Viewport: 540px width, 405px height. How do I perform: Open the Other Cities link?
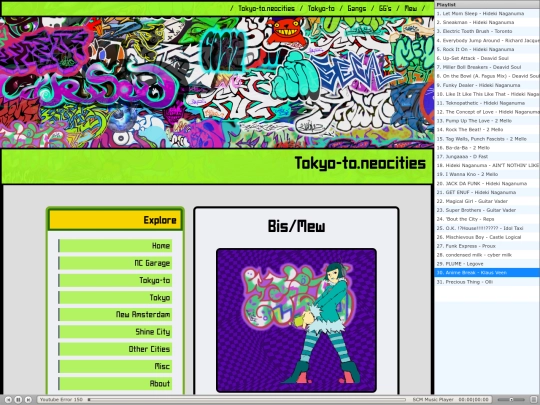[115, 349]
